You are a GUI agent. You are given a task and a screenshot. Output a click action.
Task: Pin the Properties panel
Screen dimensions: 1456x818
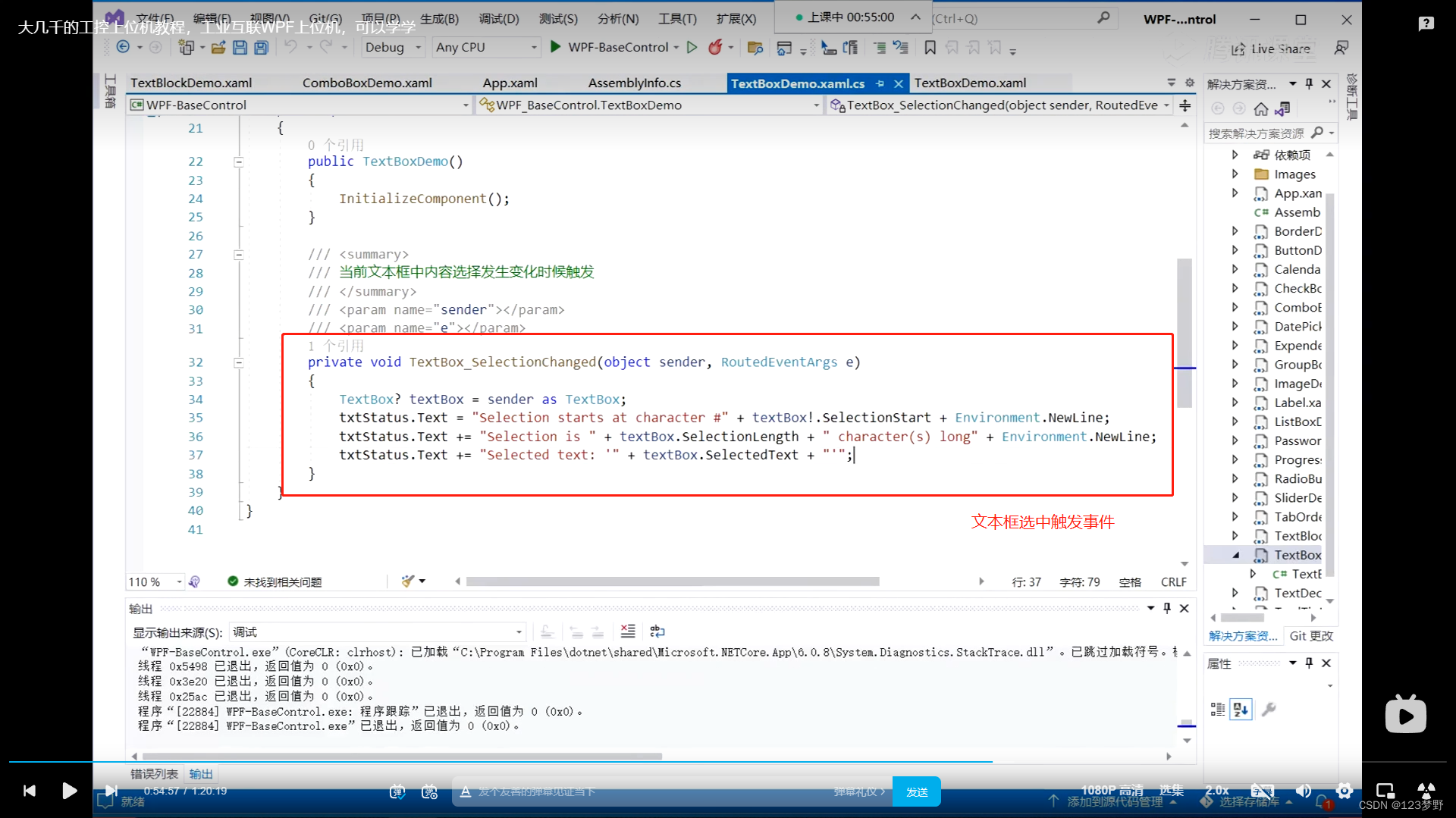point(1310,663)
